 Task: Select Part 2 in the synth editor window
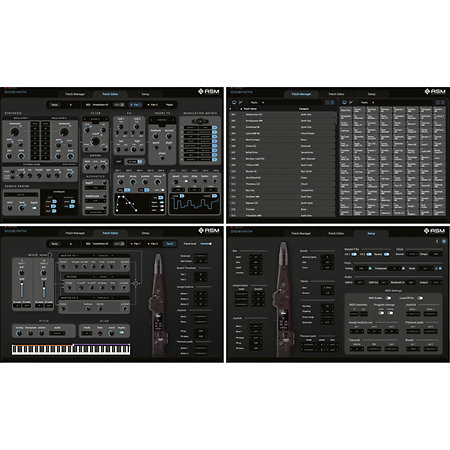tap(153, 105)
